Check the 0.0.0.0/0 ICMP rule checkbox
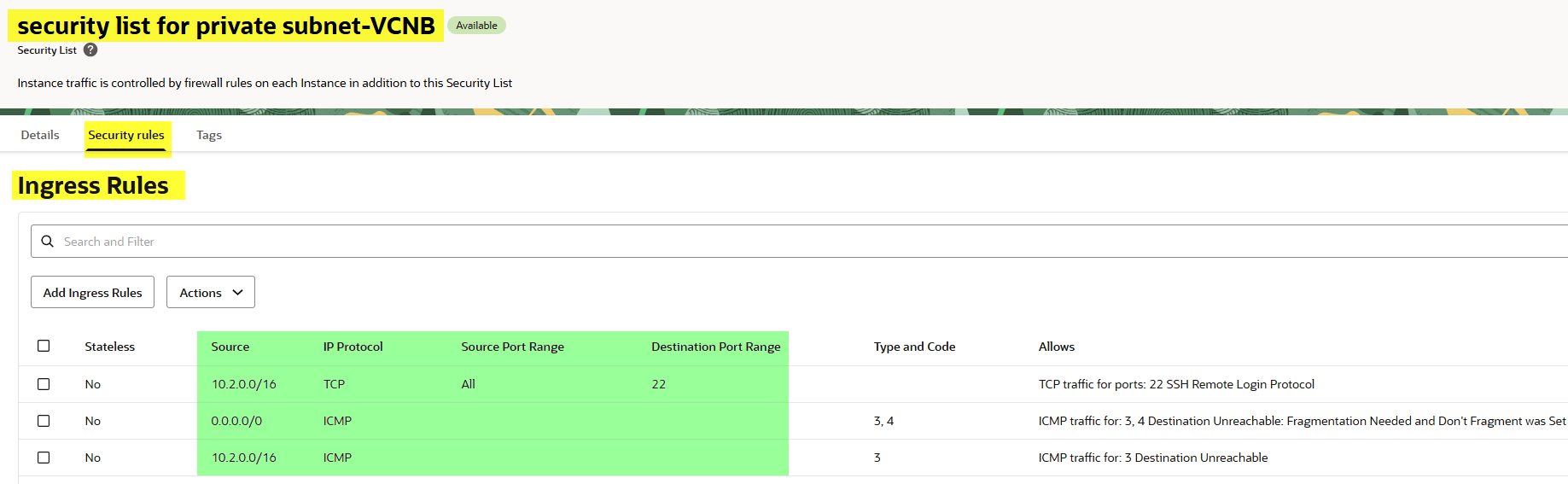 (44, 421)
